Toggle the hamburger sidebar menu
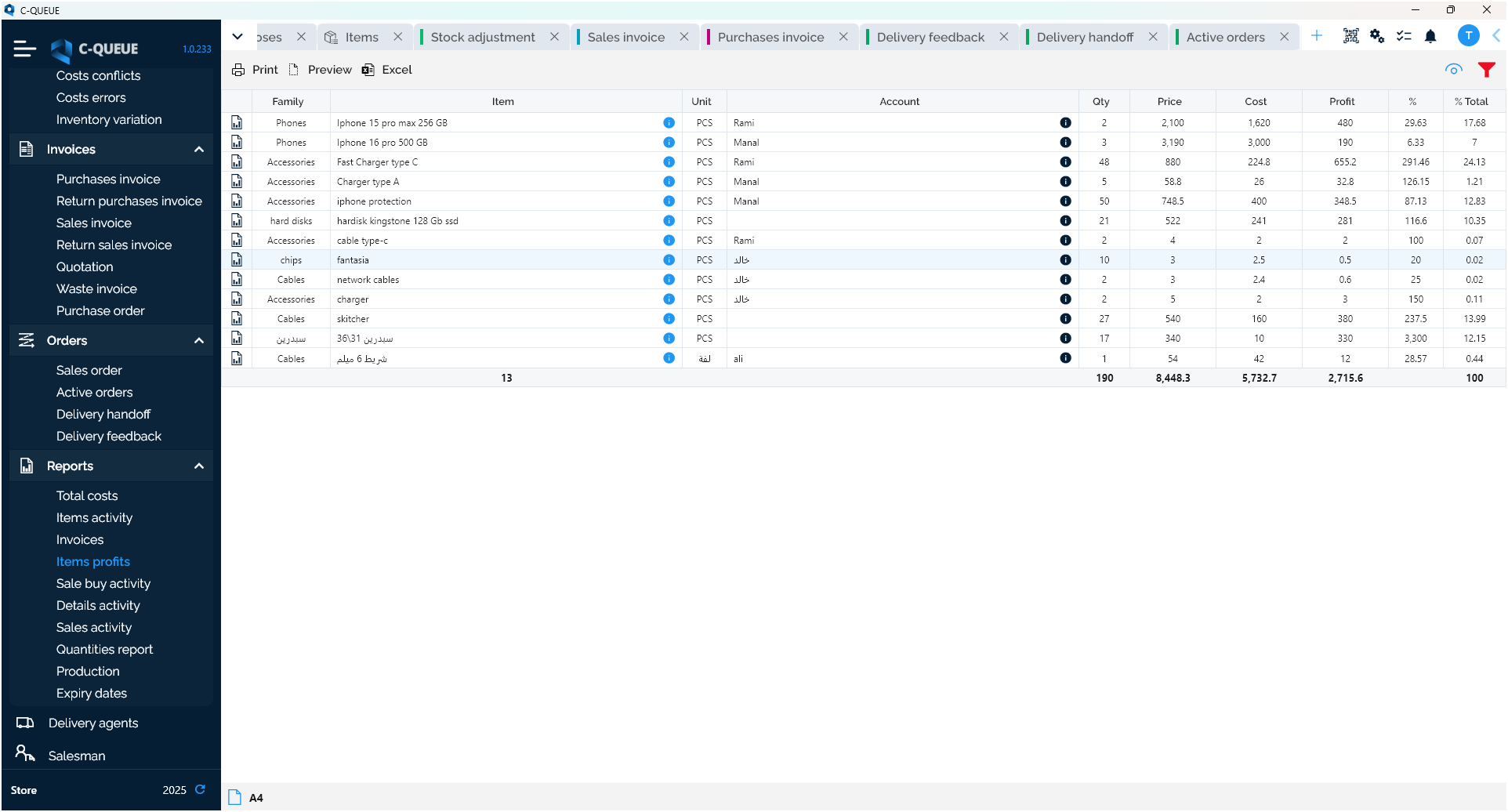The image size is (1508, 812). [25, 49]
